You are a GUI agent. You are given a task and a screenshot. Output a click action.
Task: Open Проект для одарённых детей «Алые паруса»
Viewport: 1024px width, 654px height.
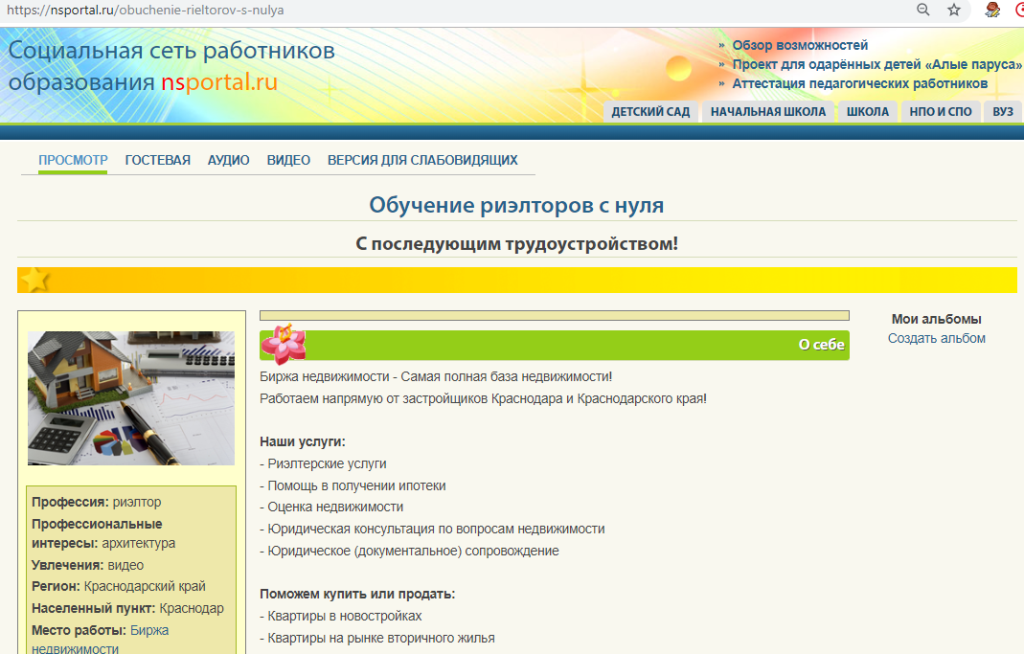click(x=876, y=64)
